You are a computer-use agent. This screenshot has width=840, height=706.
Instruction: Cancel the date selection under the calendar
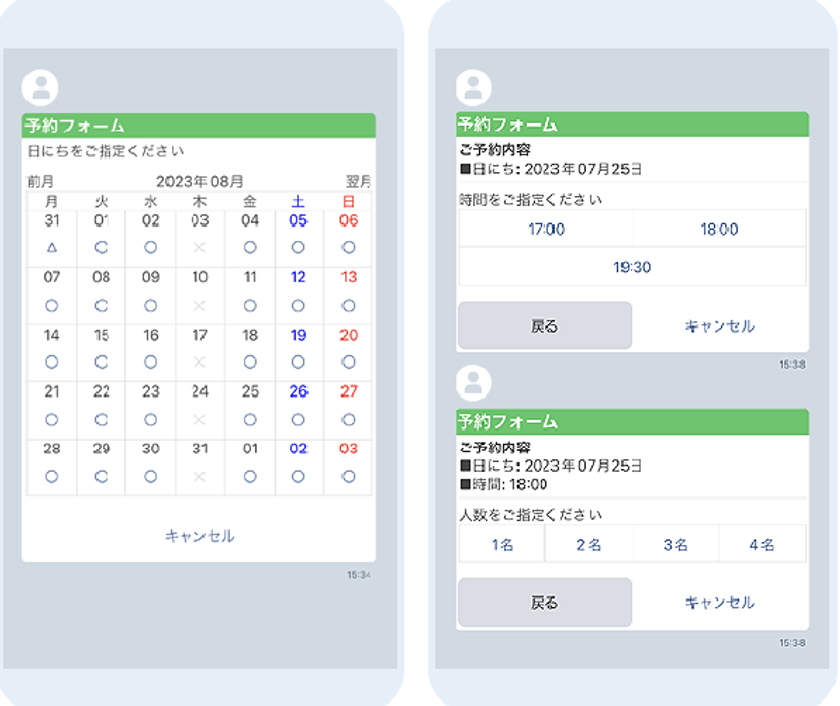coord(199,536)
